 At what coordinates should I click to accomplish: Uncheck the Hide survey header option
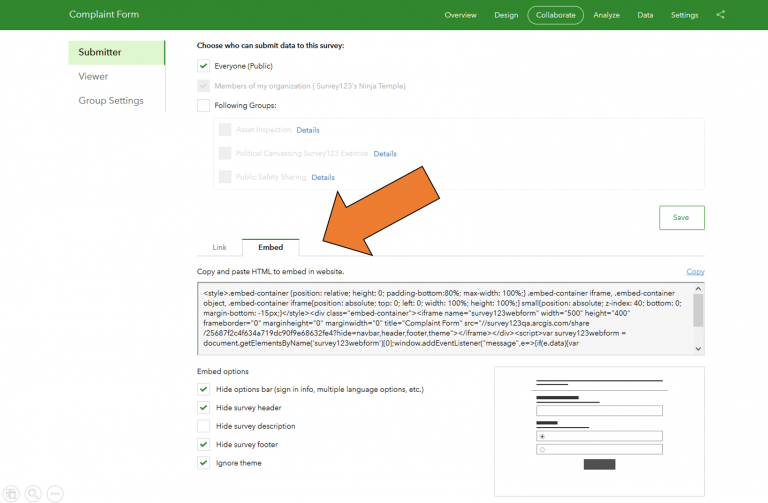tap(203, 407)
